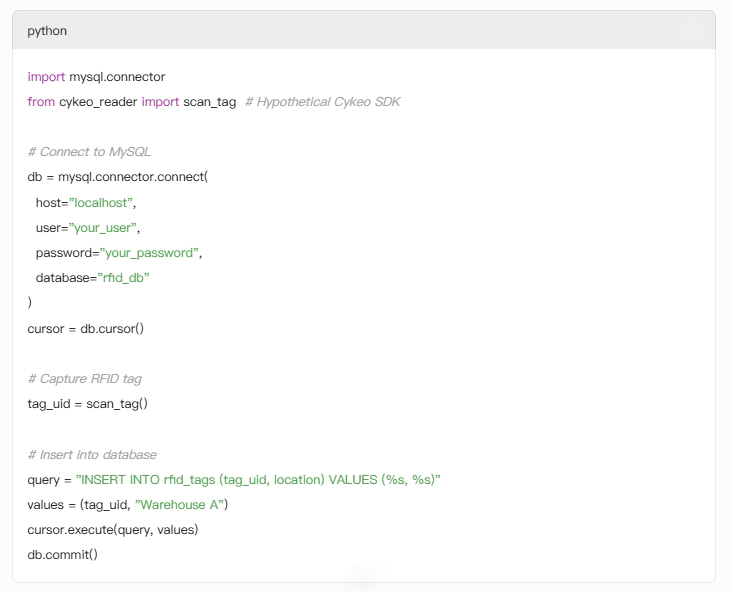730x592 pixels.
Task: Click the Capture RFID tag comment
Action: point(85,379)
